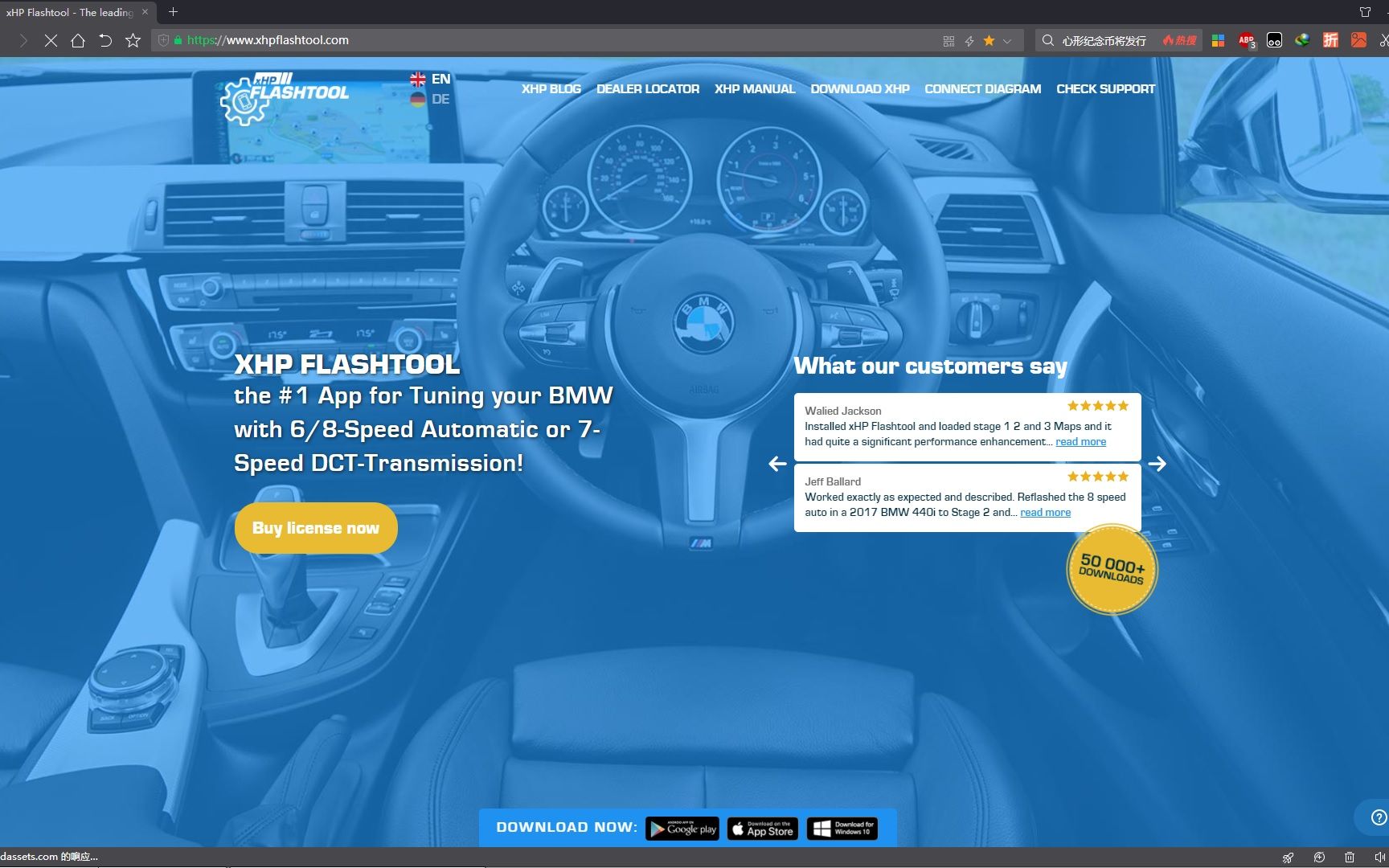Click the yellow favorites star in address bar
This screenshot has width=1389, height=868.
coord(989,40)
